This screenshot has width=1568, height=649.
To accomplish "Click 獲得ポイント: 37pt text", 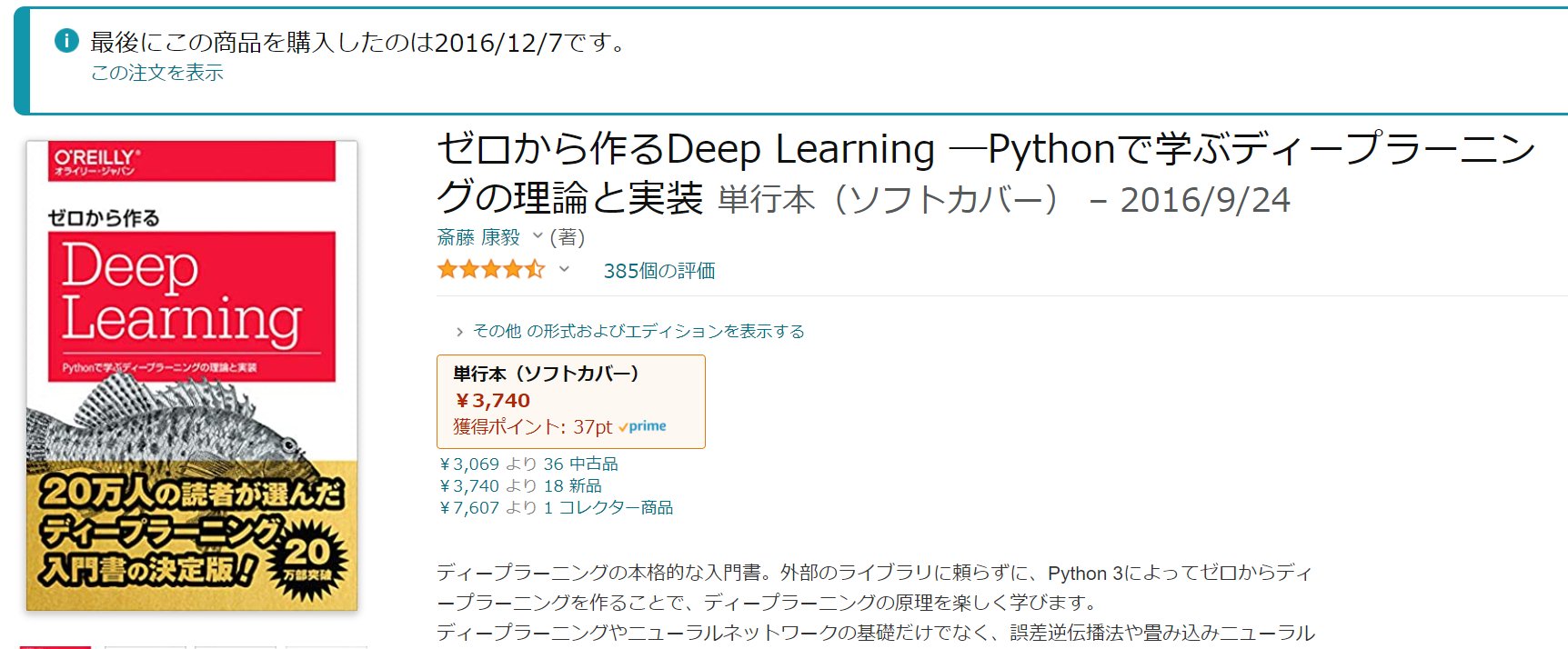I will click(533, 426).
